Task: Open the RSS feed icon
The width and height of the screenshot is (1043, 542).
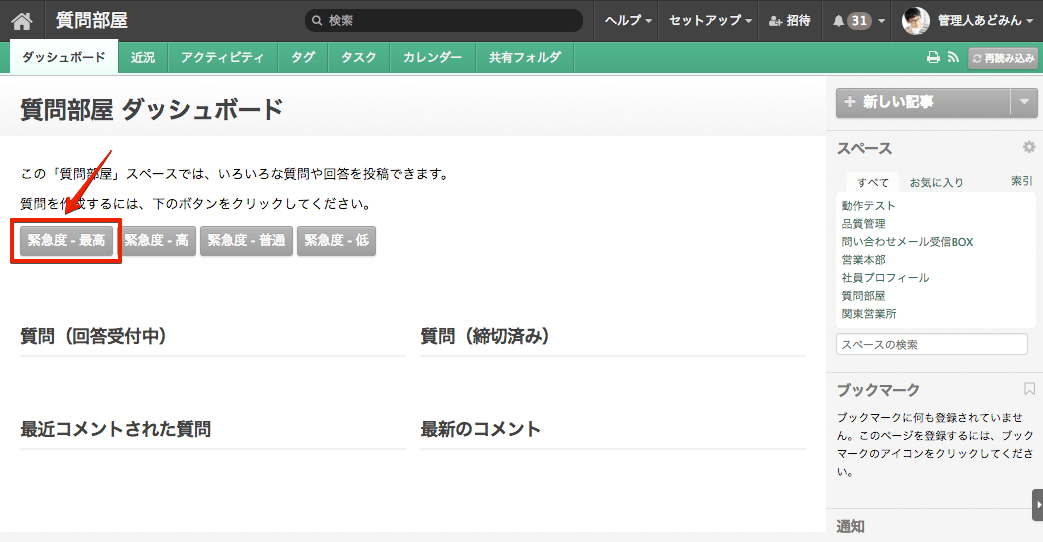Action: pyautogui.click(x=953, y=58)
